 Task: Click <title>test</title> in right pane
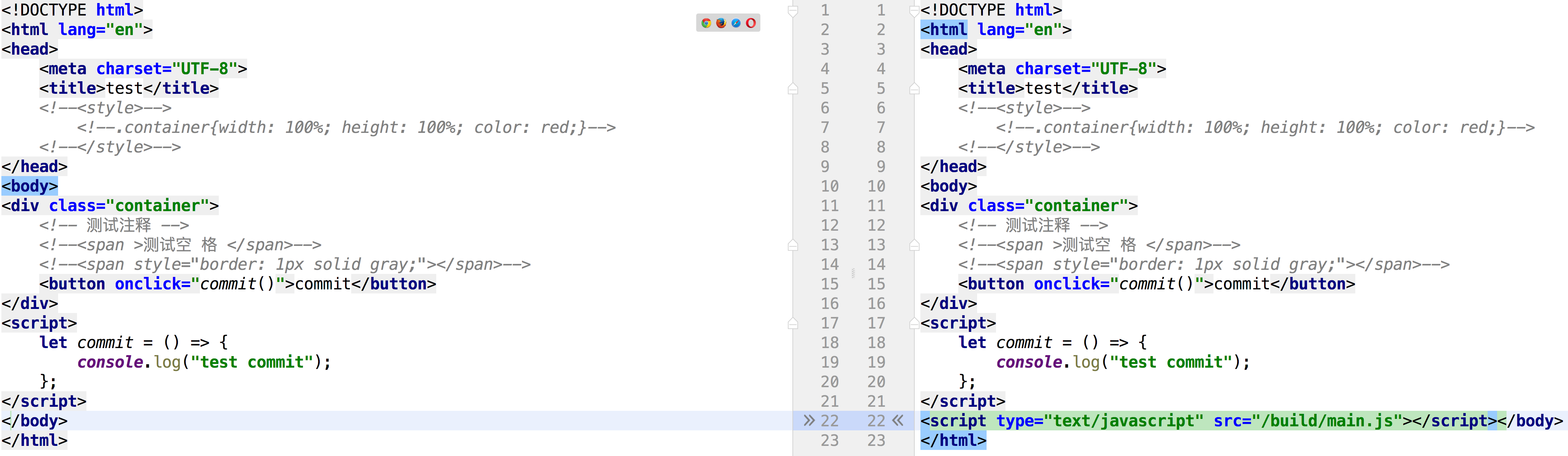point(1048,88)
